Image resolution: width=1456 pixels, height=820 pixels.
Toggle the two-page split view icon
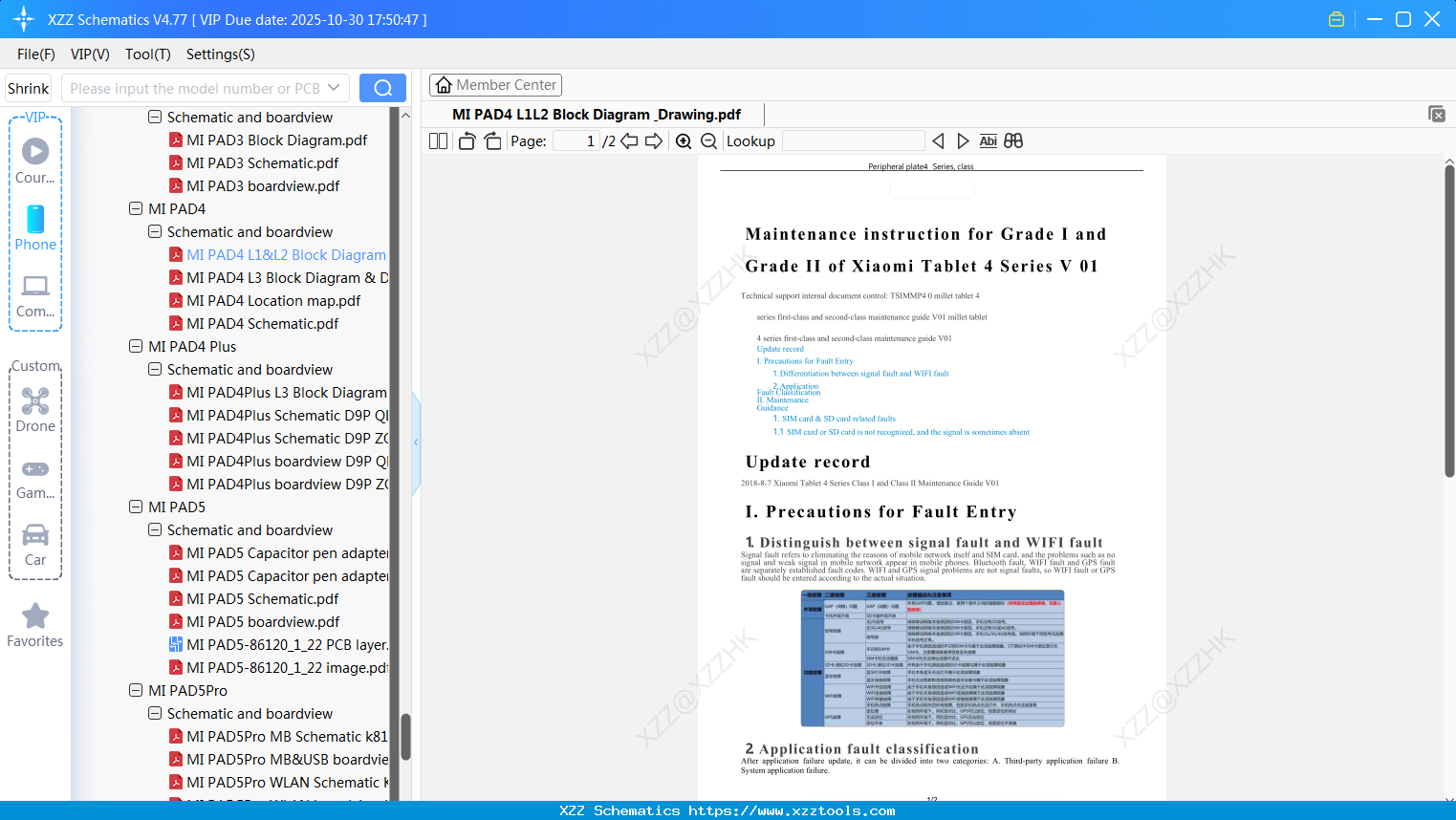[x=438, y=141]
